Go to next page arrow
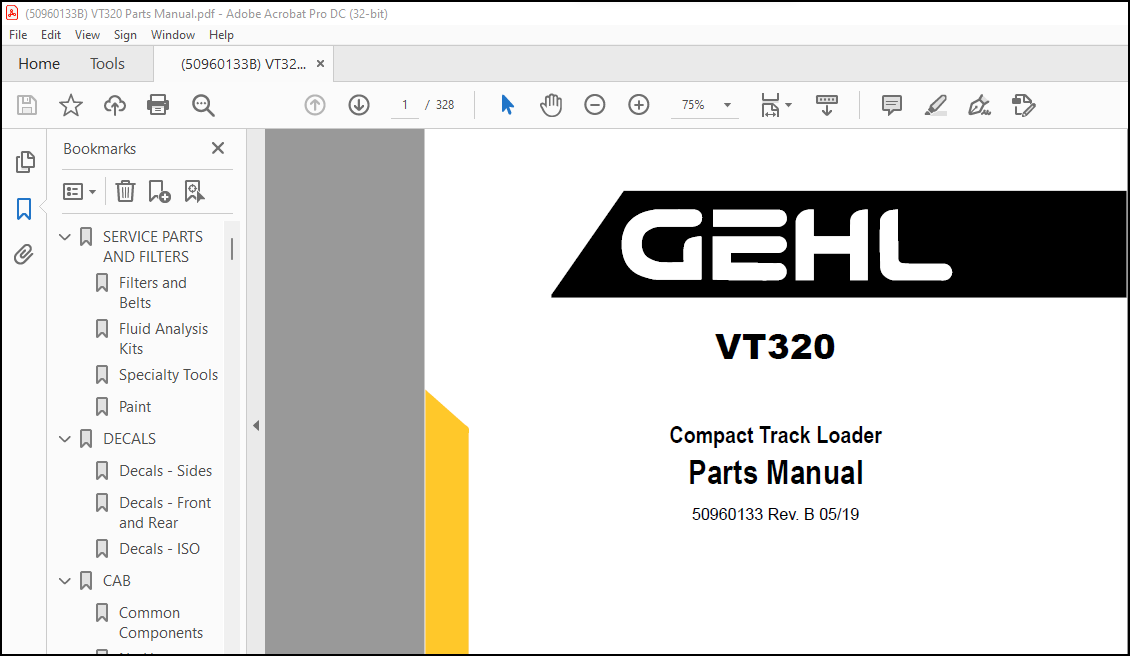The height and width of the screenshot is (656, 1130). pyautogui.click(x=359, y=105)
